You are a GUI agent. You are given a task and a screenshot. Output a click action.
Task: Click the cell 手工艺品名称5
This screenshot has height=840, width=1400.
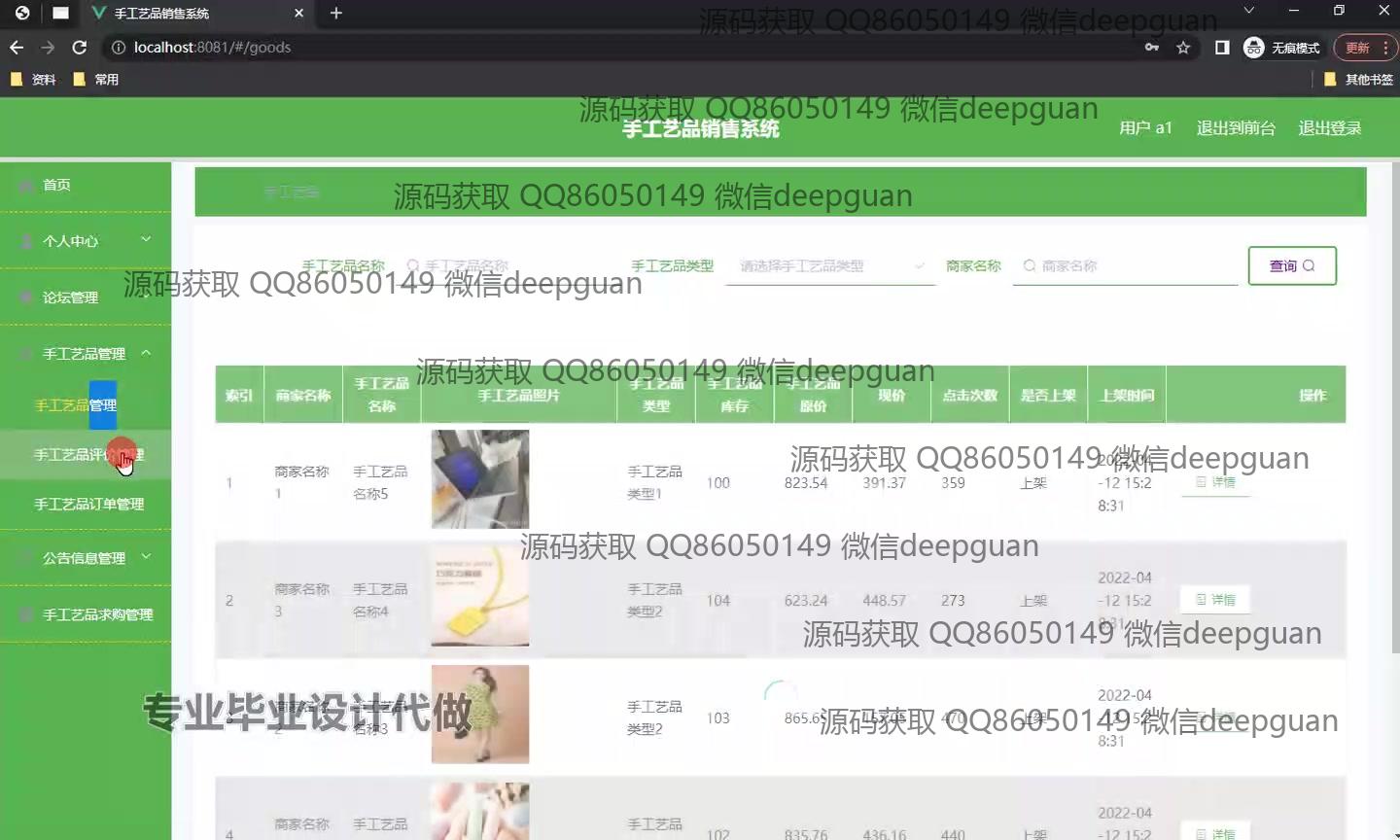tap(380, 482)
